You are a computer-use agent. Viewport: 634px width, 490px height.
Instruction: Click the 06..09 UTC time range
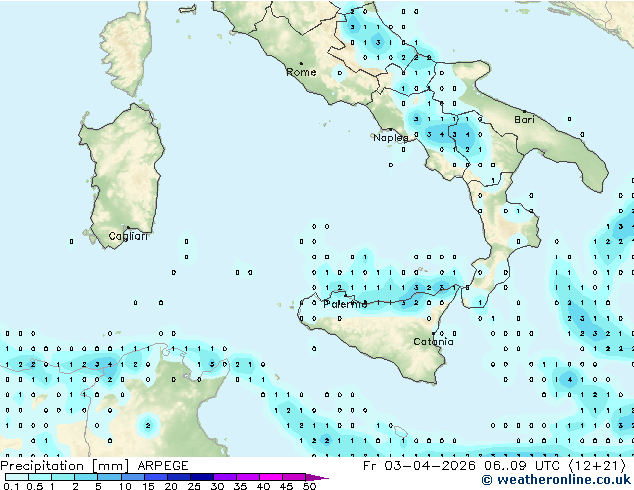coord(522,466)
